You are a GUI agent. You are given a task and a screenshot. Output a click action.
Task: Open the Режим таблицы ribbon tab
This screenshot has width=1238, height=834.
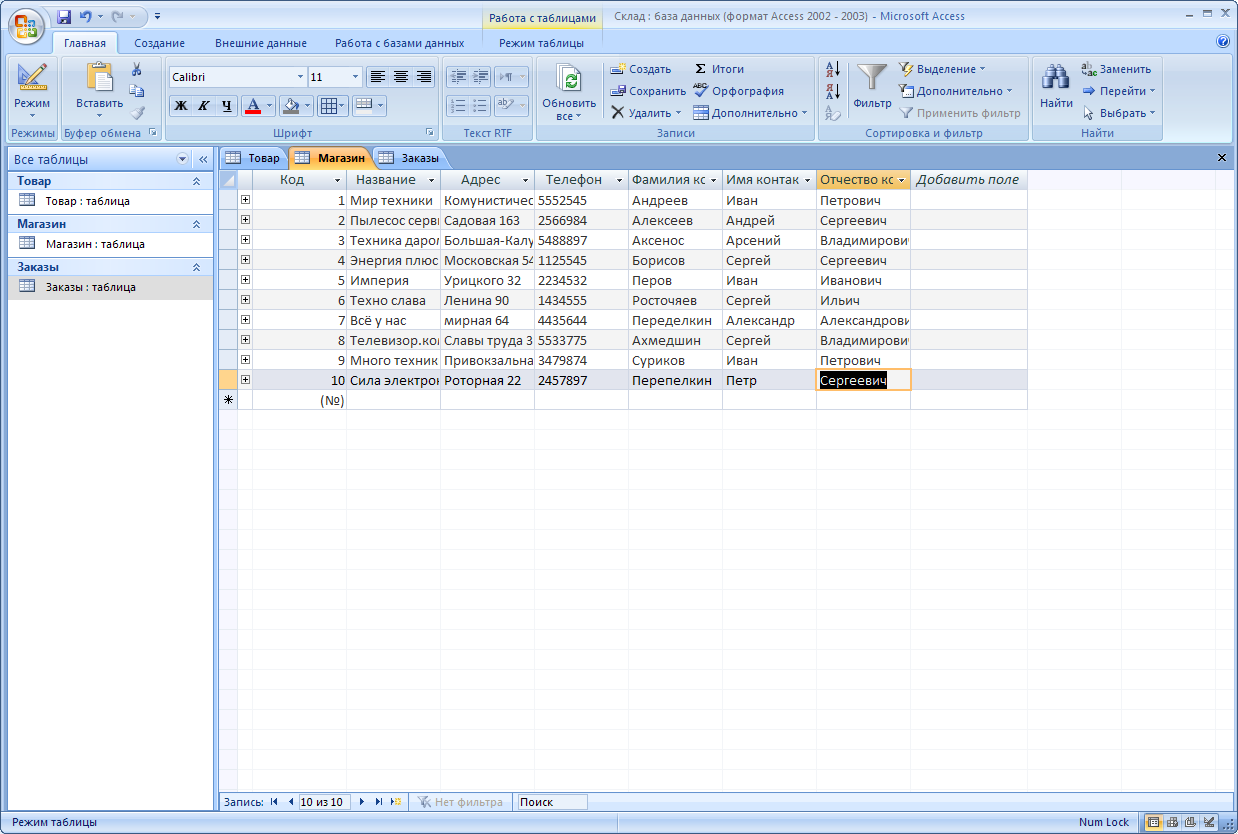[541, 43]
